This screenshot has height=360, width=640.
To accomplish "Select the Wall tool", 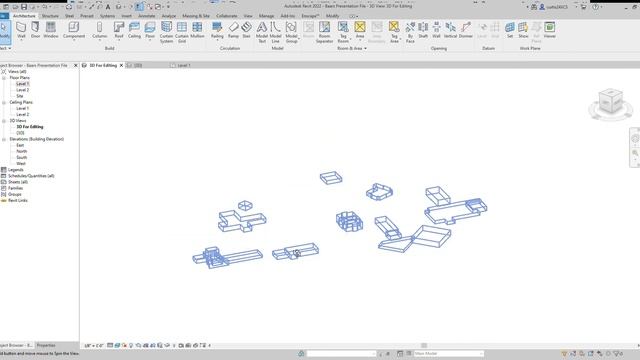I will tap(21, 30).
